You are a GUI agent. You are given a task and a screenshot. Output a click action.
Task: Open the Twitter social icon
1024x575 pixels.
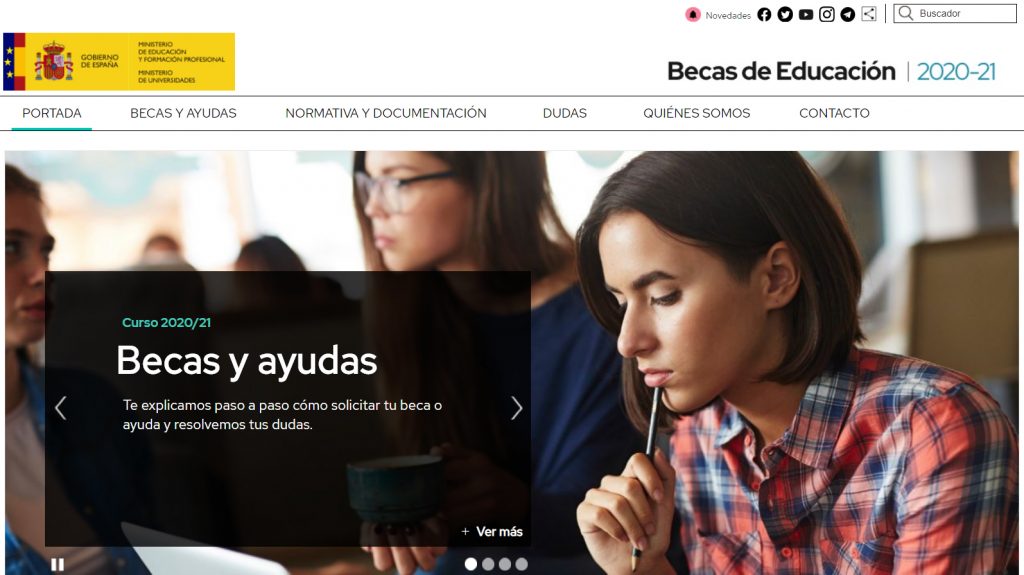(785, 14)
